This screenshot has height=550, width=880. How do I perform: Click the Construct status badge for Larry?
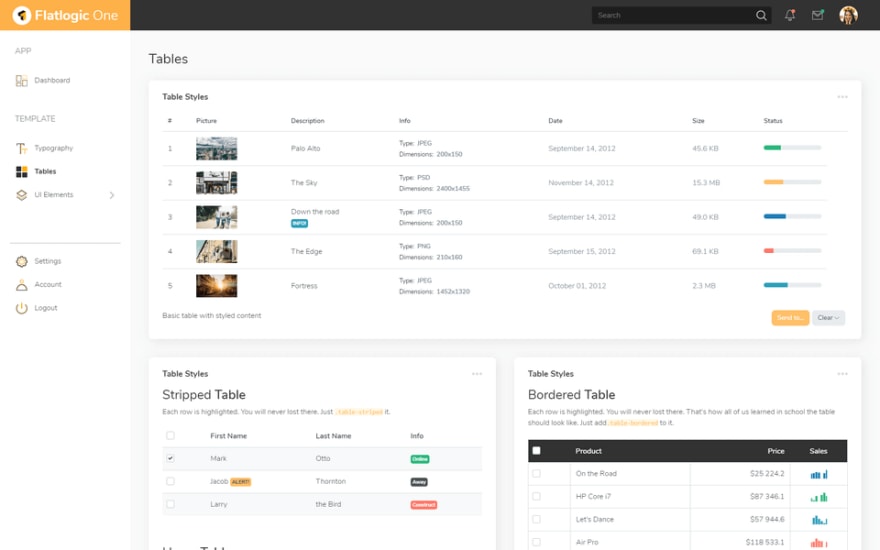pyautogui.click(x=424, y=505)
